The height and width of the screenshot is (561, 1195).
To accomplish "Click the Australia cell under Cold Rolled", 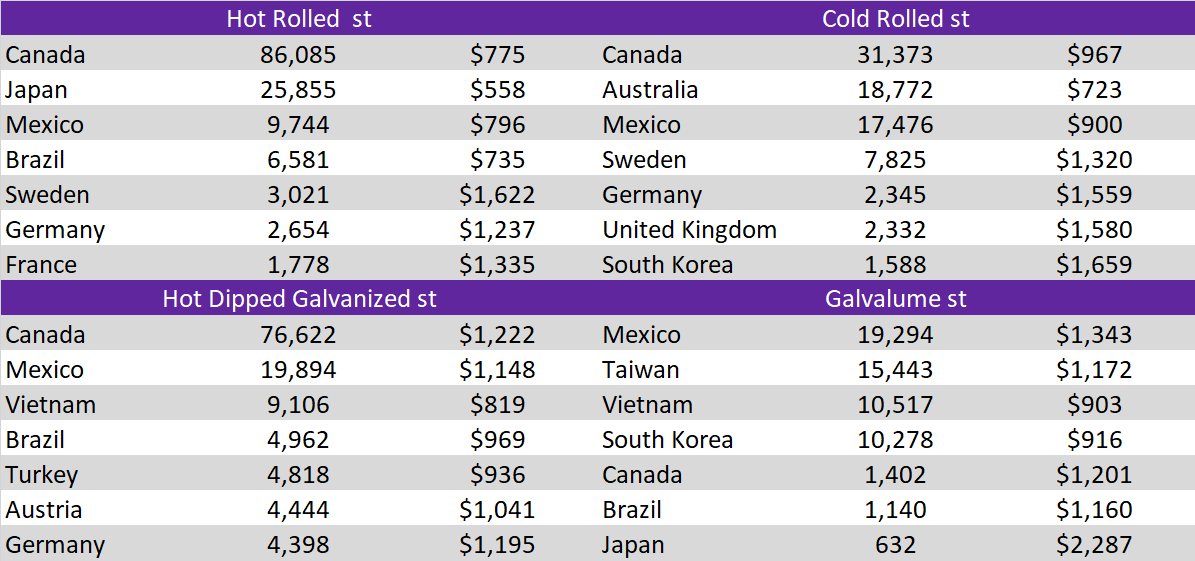I will tap(649, 89).
